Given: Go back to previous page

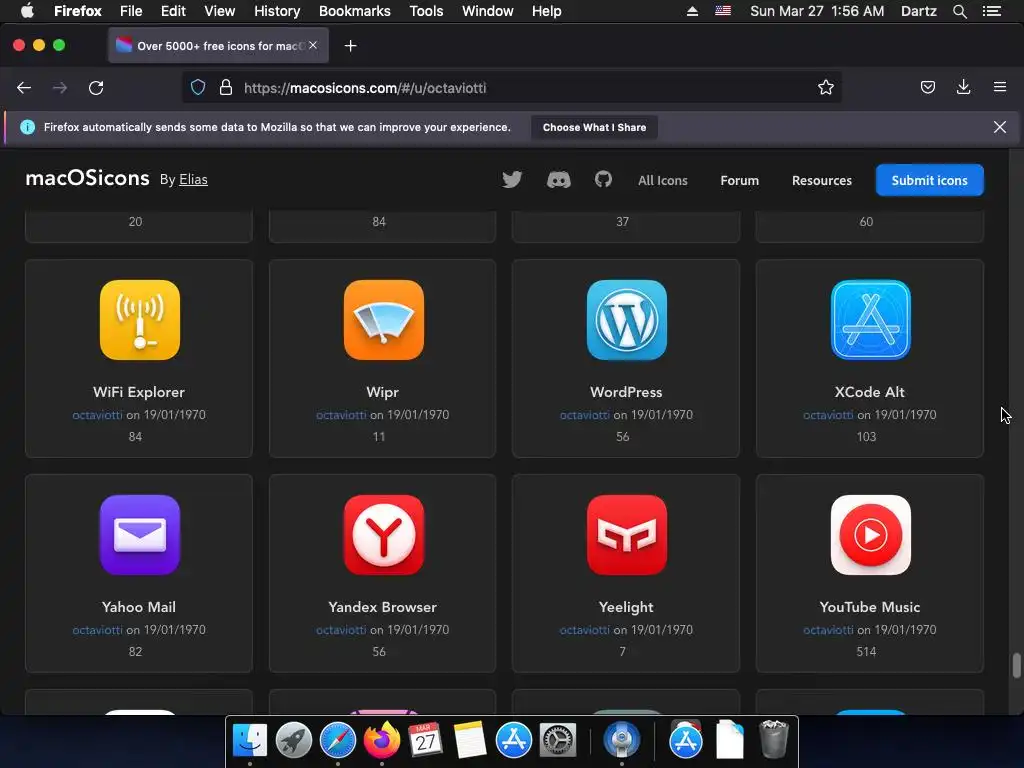Looking at the screenshot, I should [x=24, y=88].
